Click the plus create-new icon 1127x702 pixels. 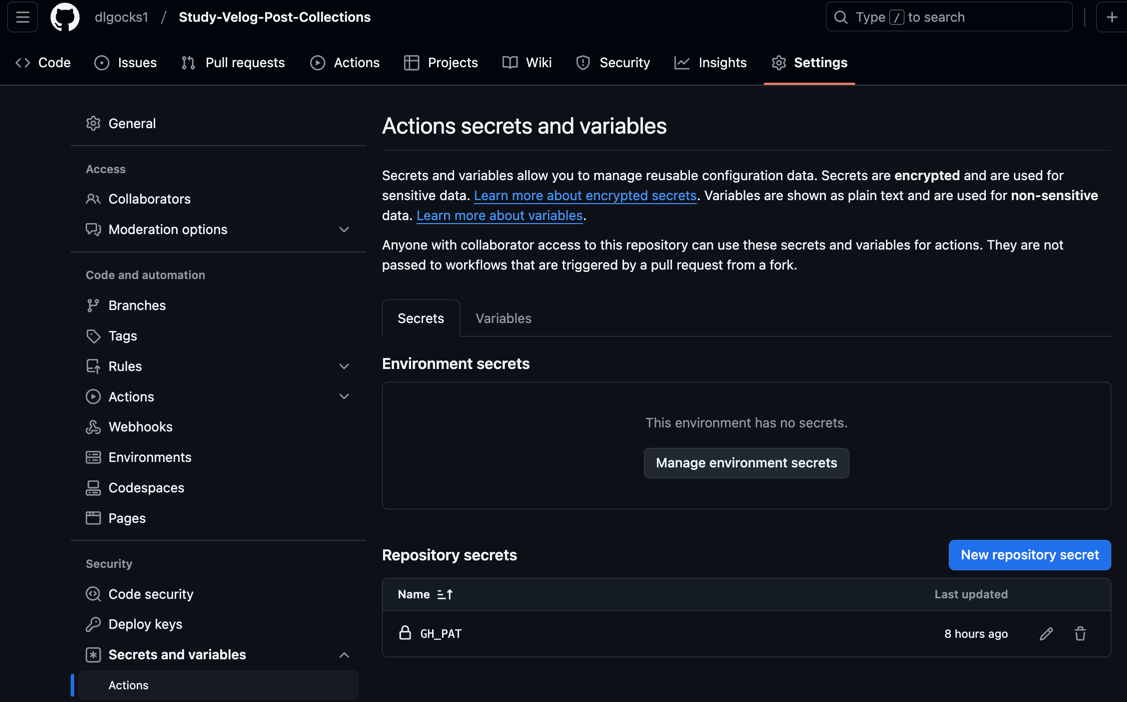pyautogui.click(x=1111, y=17)
